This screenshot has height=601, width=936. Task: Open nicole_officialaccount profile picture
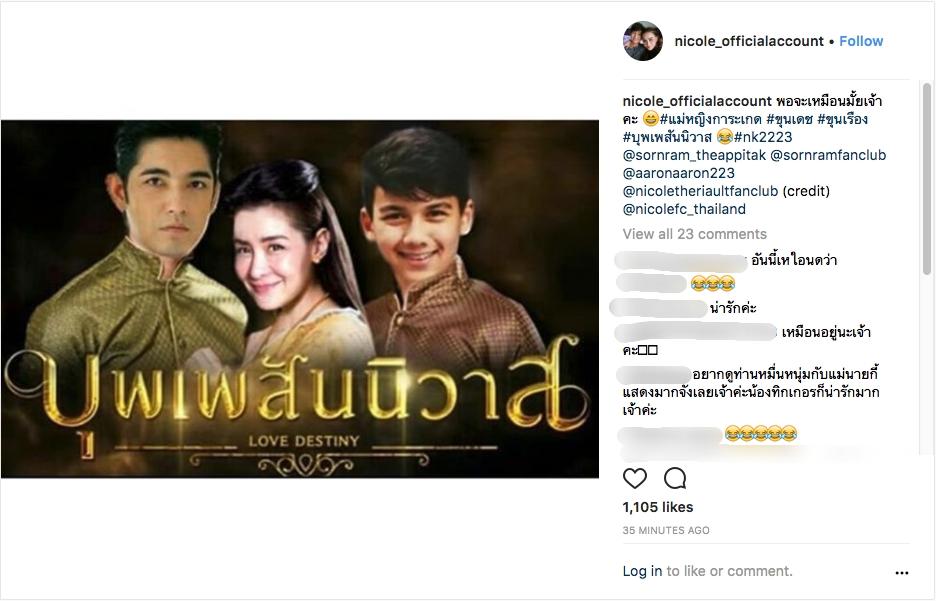[643, 41]
